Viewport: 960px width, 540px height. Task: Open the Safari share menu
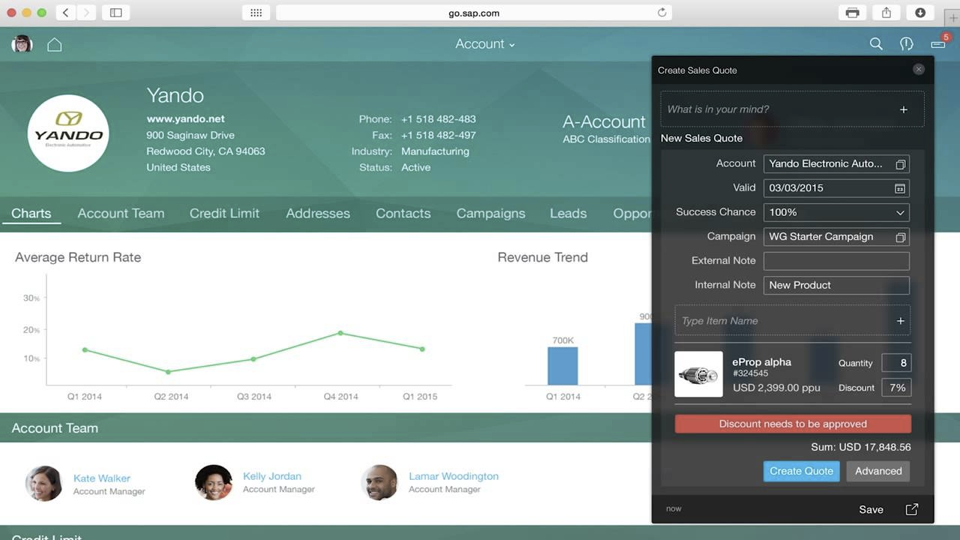point(886,12)
